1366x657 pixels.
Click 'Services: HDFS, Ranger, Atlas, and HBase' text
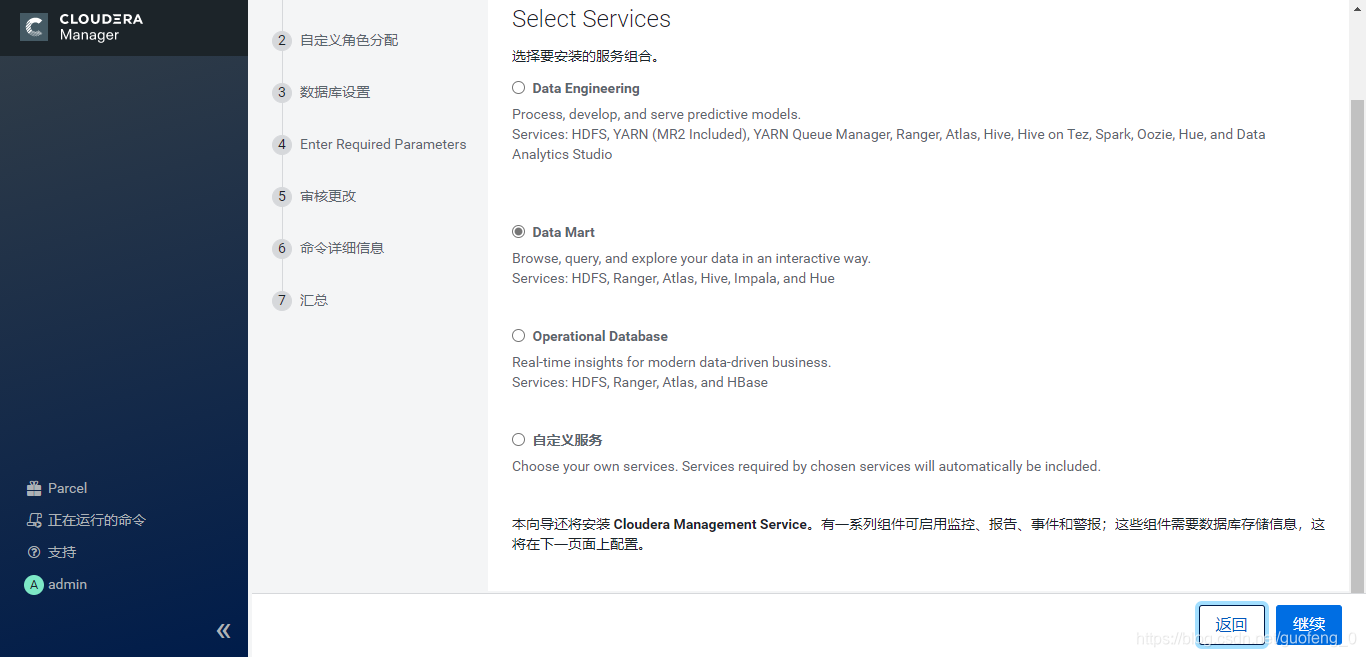pyautogui.click(x=640, y=382)
